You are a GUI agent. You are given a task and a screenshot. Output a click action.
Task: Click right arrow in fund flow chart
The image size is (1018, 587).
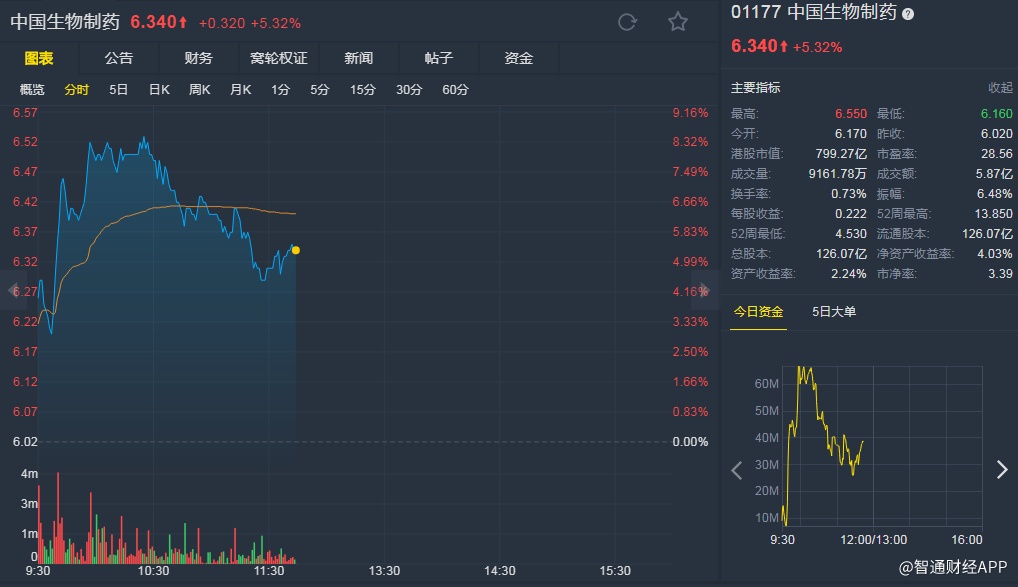(x=1002, y=470)
